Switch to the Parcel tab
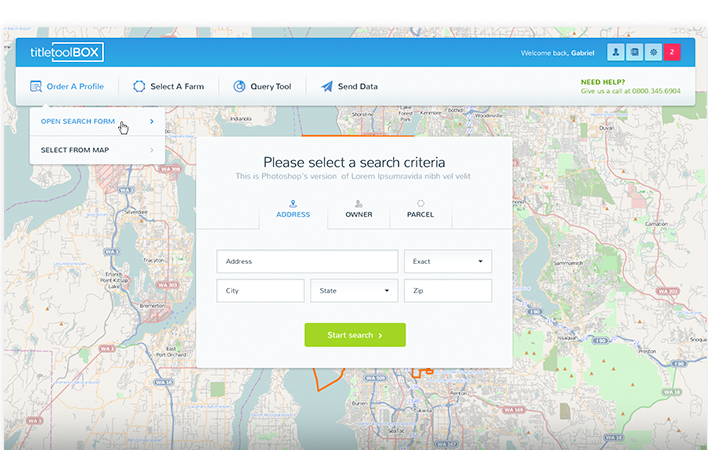This screenshot has width=708, height=450. [420, 209]
